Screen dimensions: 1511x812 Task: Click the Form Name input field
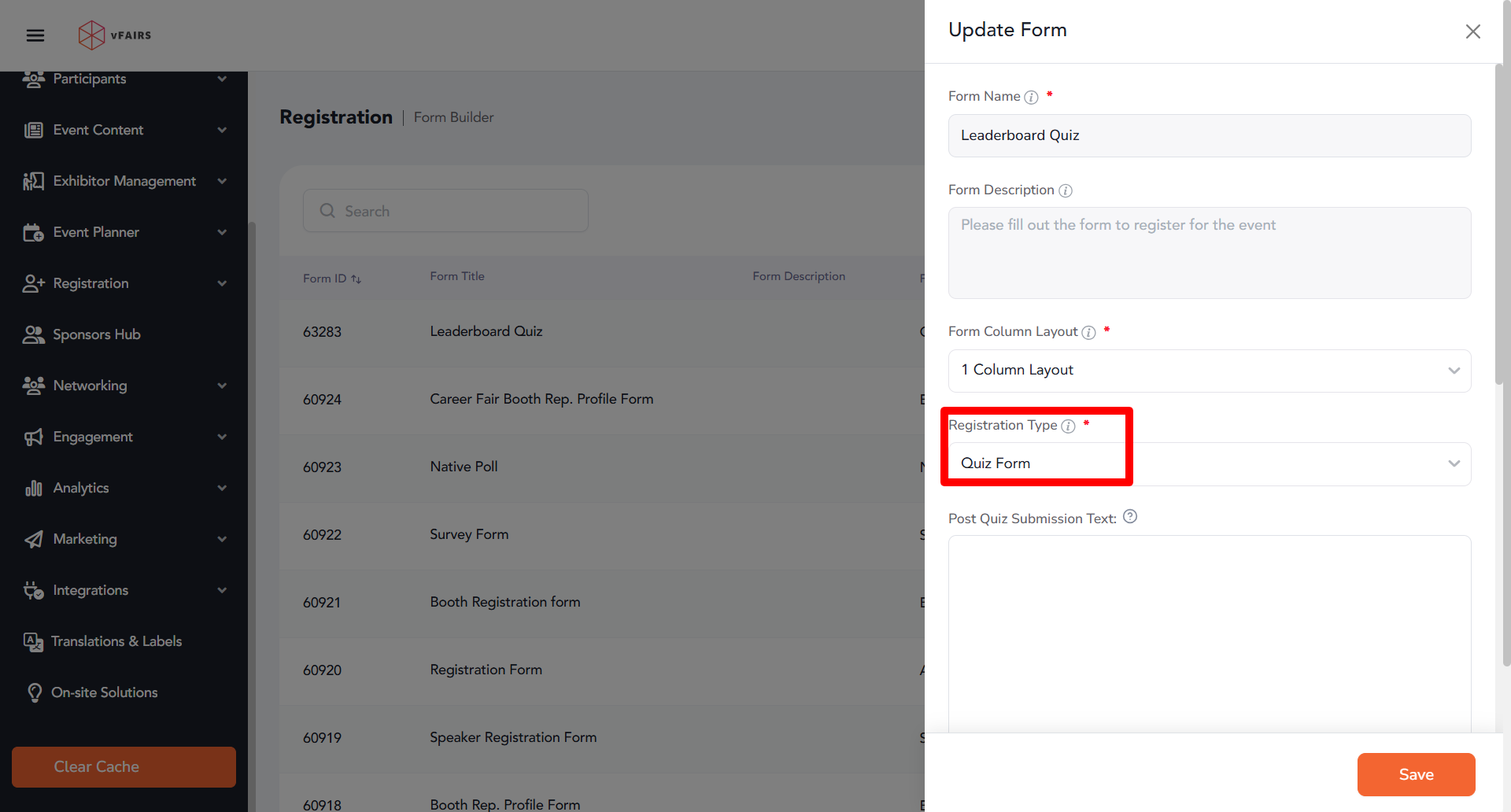[1210, 135]
